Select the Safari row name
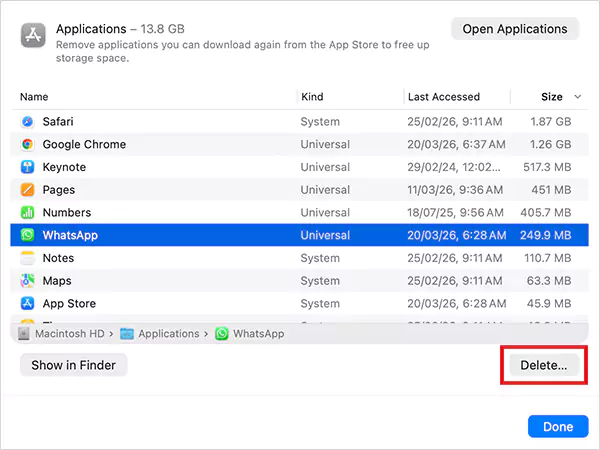Image resolution: width=600 pixels, height=450 pixels. click(58, 122)
